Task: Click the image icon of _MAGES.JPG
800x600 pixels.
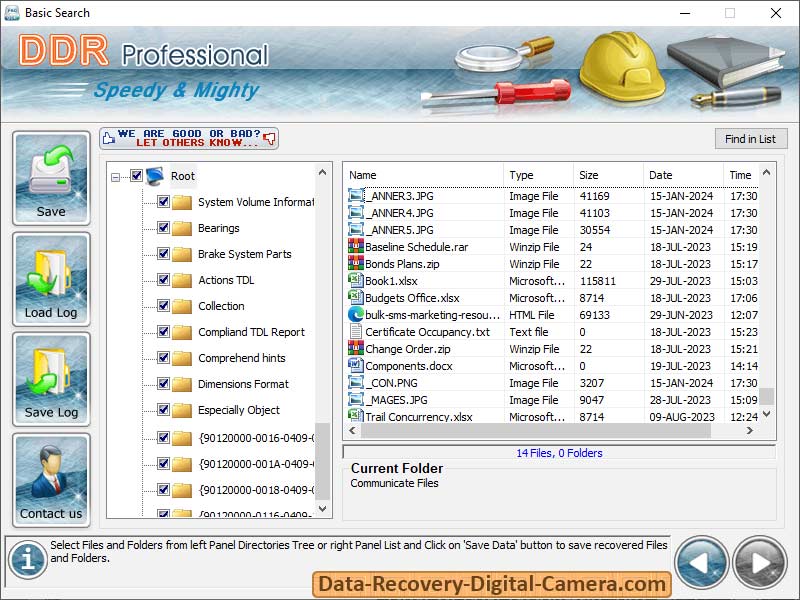Action: pos(356,400)
